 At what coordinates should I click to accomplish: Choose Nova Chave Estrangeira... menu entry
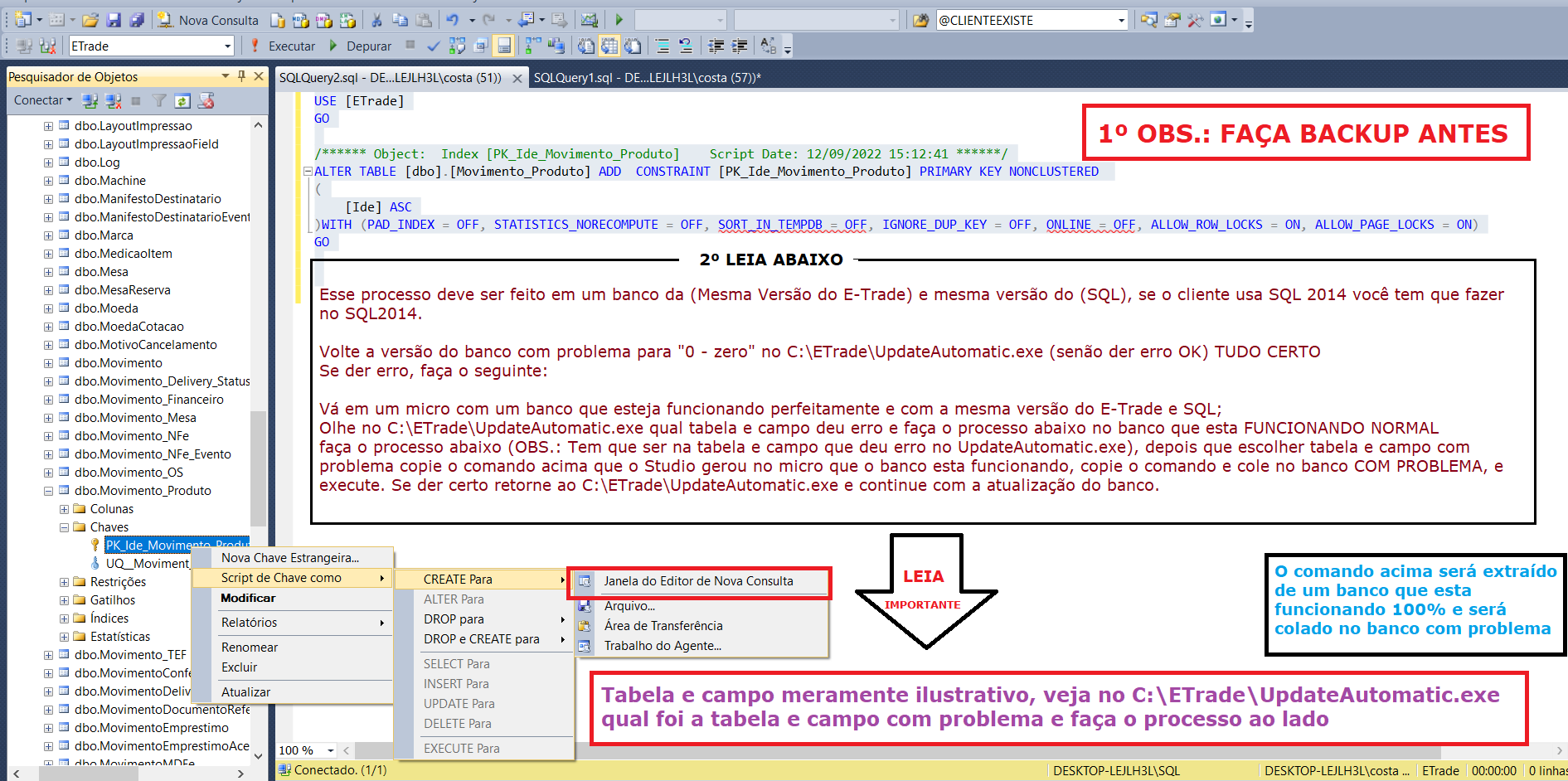click(292, 558)
